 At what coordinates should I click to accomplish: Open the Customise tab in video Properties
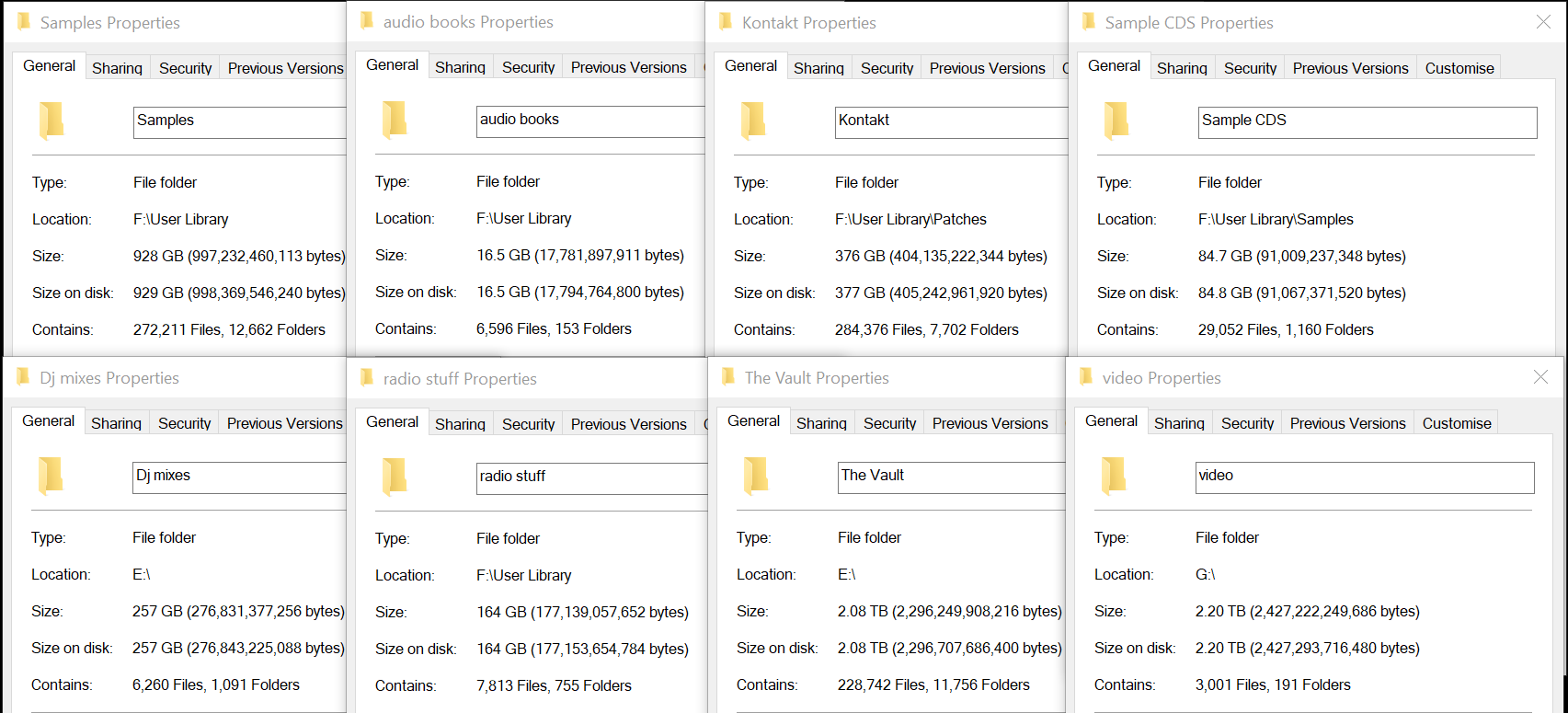tap(1457, 423)
